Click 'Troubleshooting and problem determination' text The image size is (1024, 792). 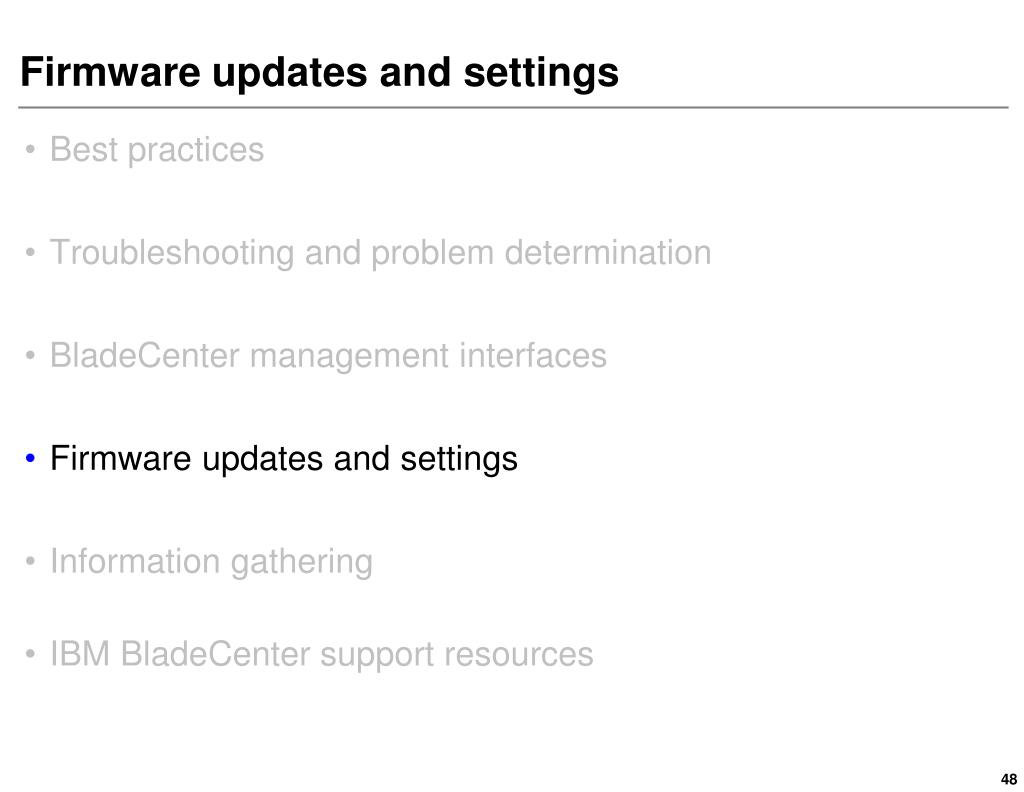click(381, 253)
